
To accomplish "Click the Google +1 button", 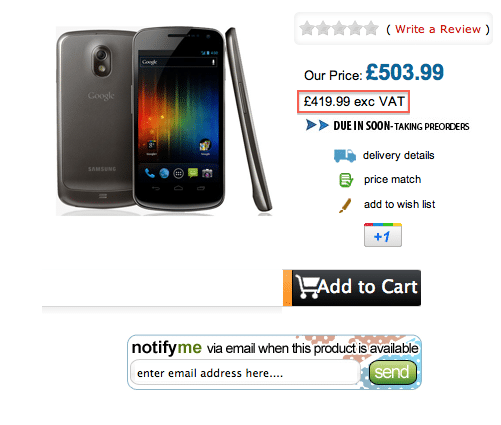I will 383,235.
